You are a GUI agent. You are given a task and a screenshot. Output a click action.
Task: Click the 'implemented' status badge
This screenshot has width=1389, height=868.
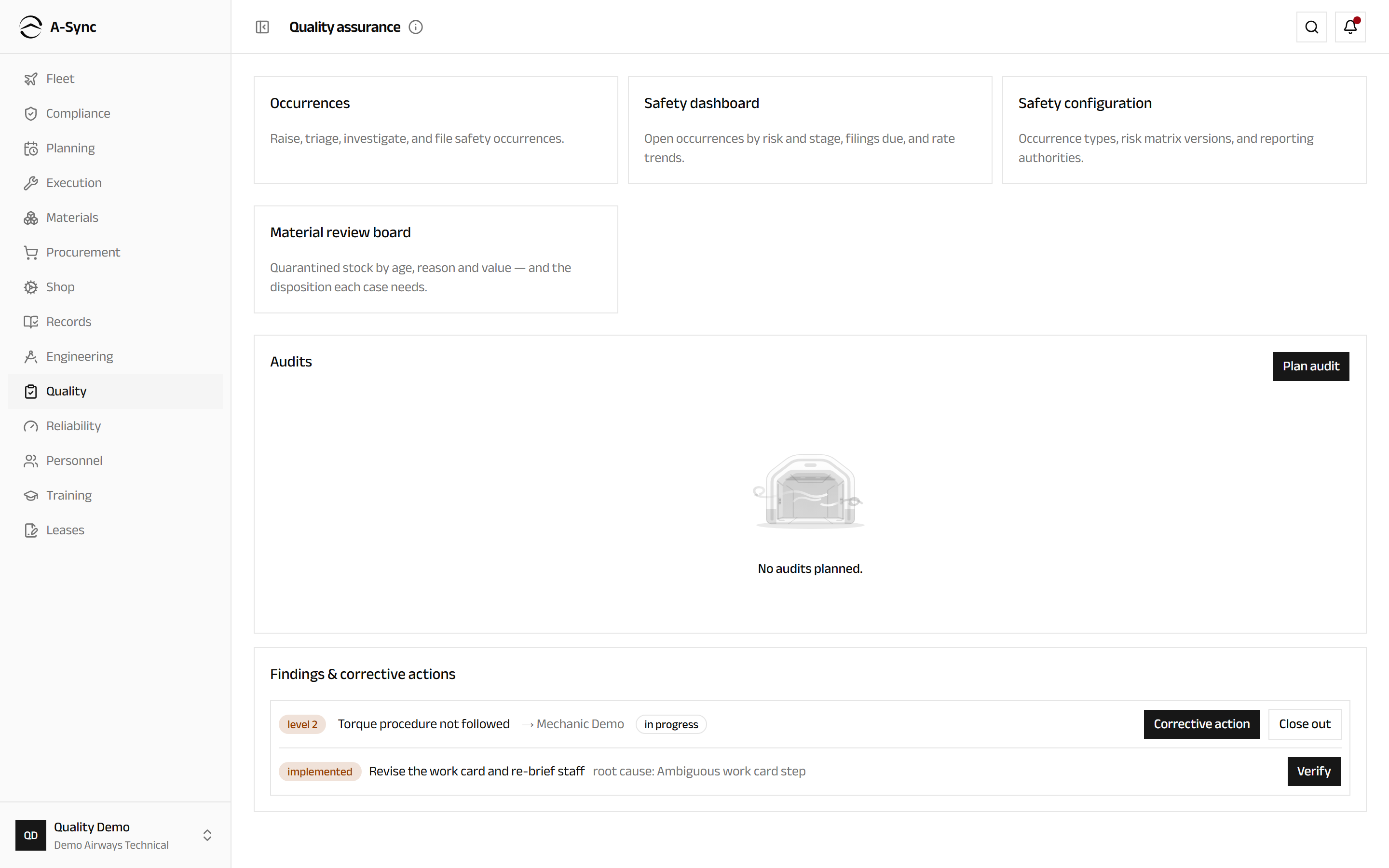tap(320, 772)
